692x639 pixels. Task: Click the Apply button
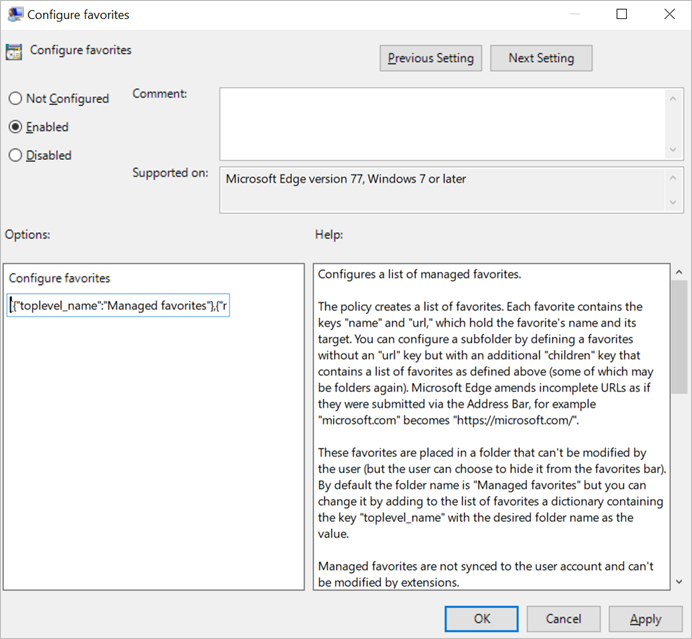645,619
